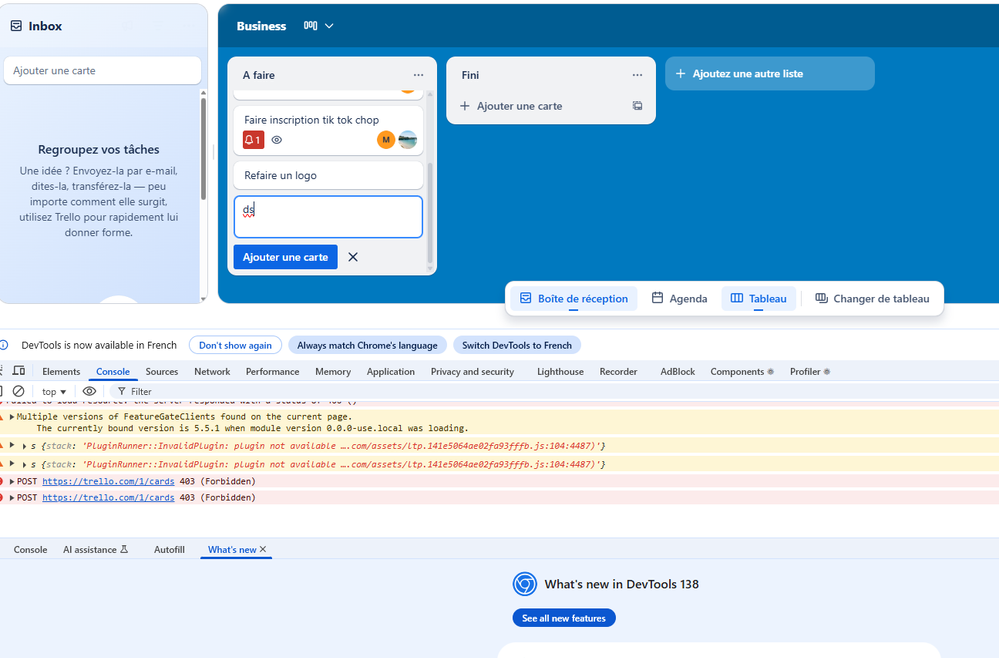Expand the Multiple versions of FeatureGateClients warning

click(11, 417)
